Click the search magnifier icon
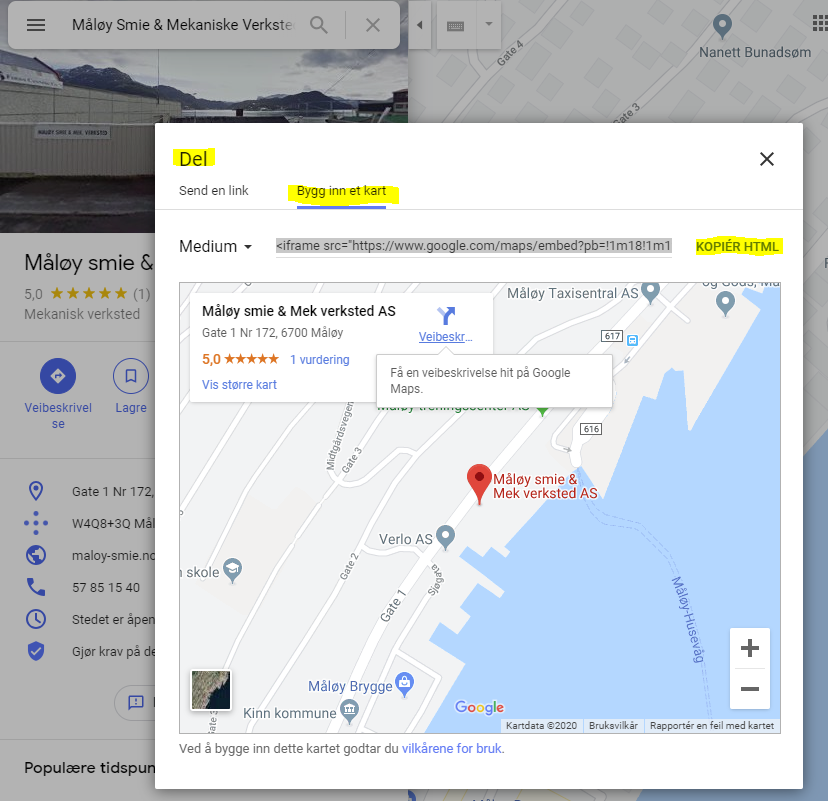 [318, 25]
